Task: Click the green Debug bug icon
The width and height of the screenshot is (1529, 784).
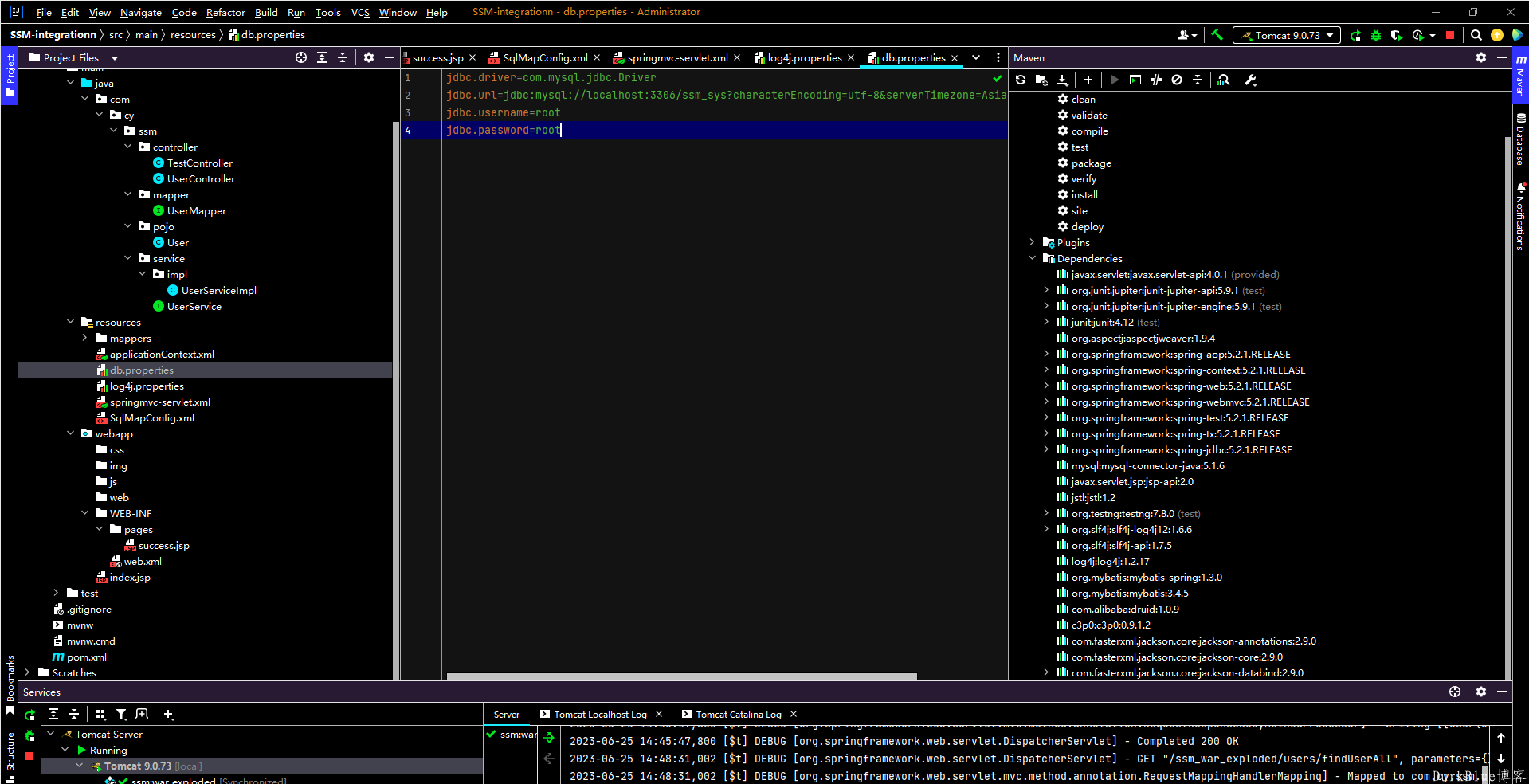Action: coord(1376,35)
